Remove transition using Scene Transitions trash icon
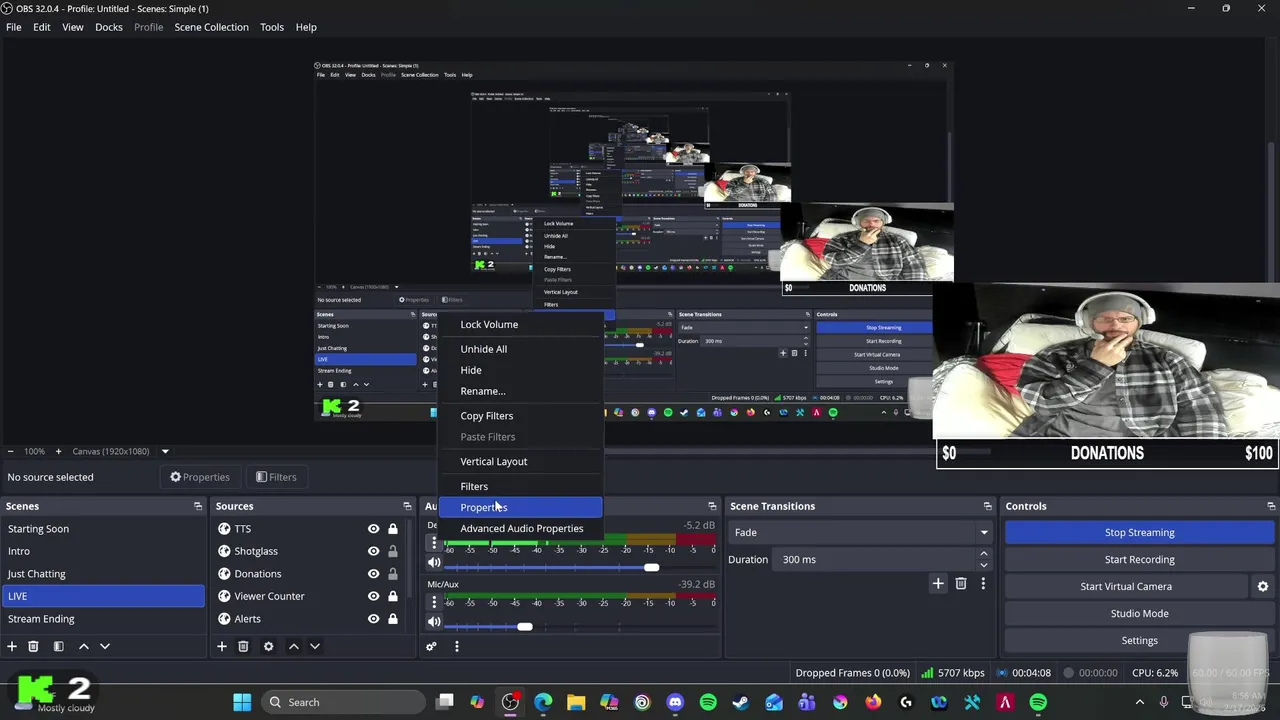The width and height of the screenshot is (1280, 720). click(x=961, y=583)
